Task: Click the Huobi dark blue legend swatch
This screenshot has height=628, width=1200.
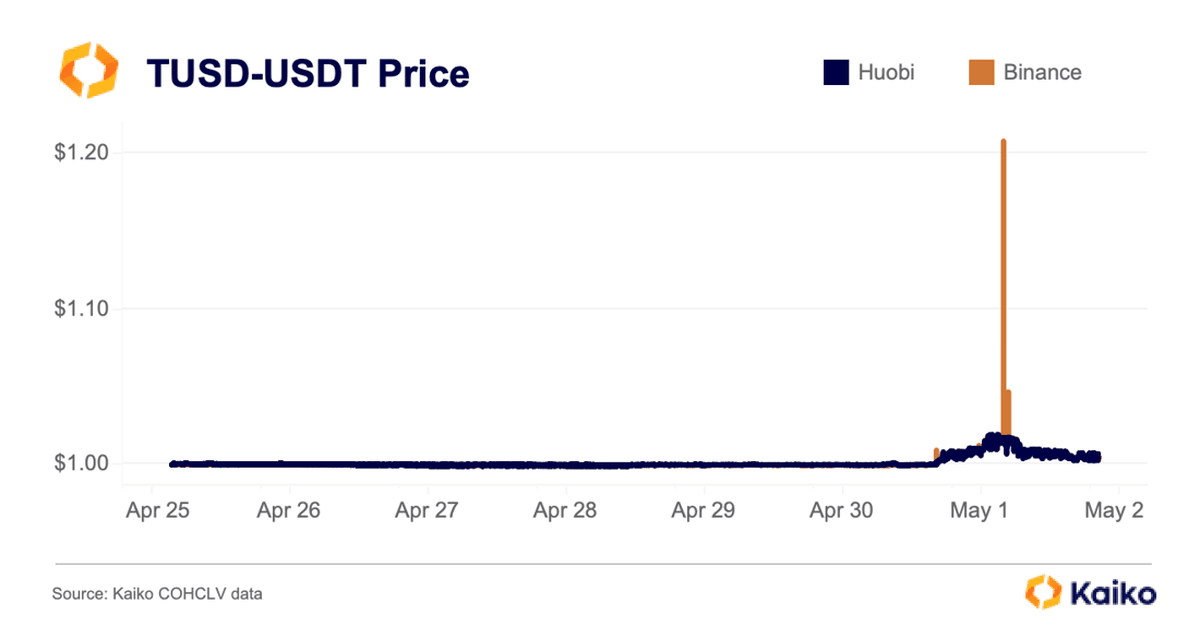Action: (836, 72)
